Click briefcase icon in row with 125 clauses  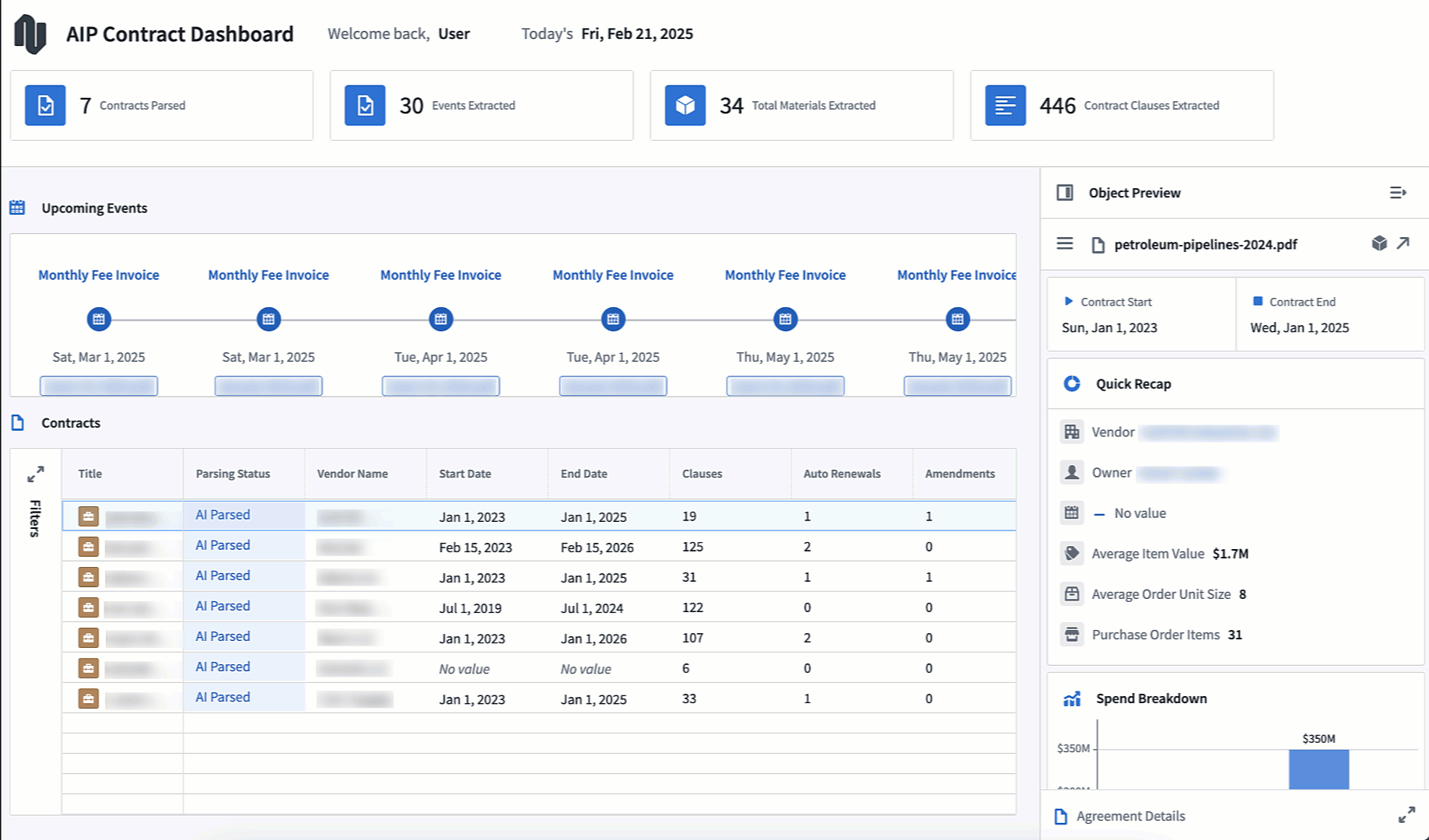point(89,547)
